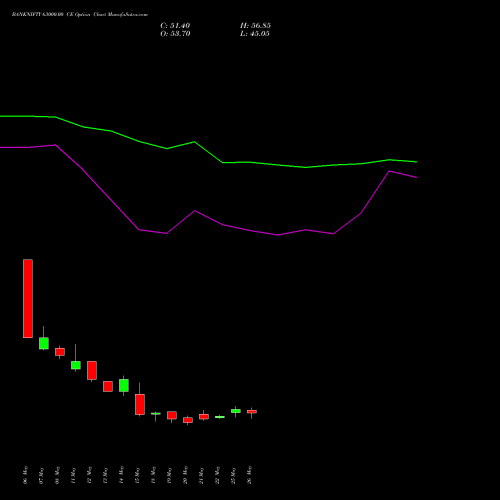Select the close value C: 51.40
The width and height of the screenshot is (500, 500).
175,26
